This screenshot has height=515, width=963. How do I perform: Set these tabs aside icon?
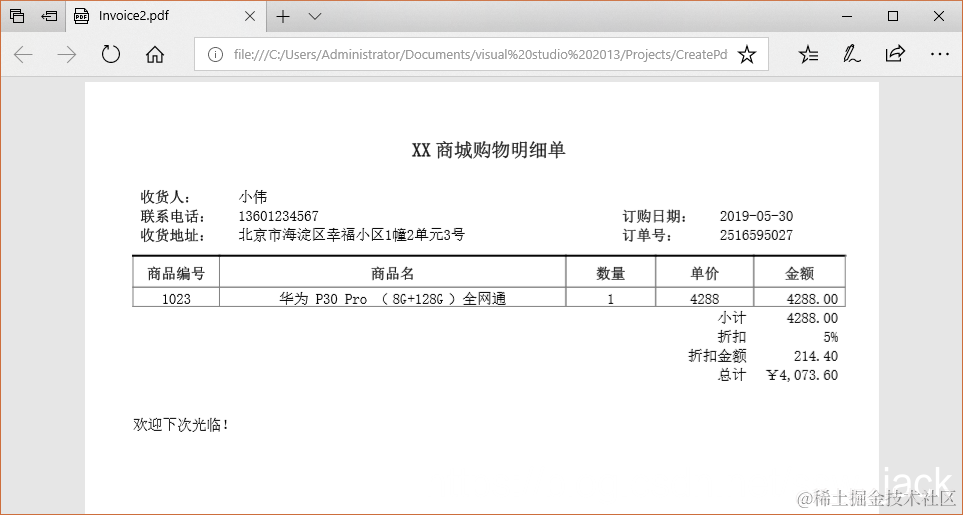click(x=49, y=16)
